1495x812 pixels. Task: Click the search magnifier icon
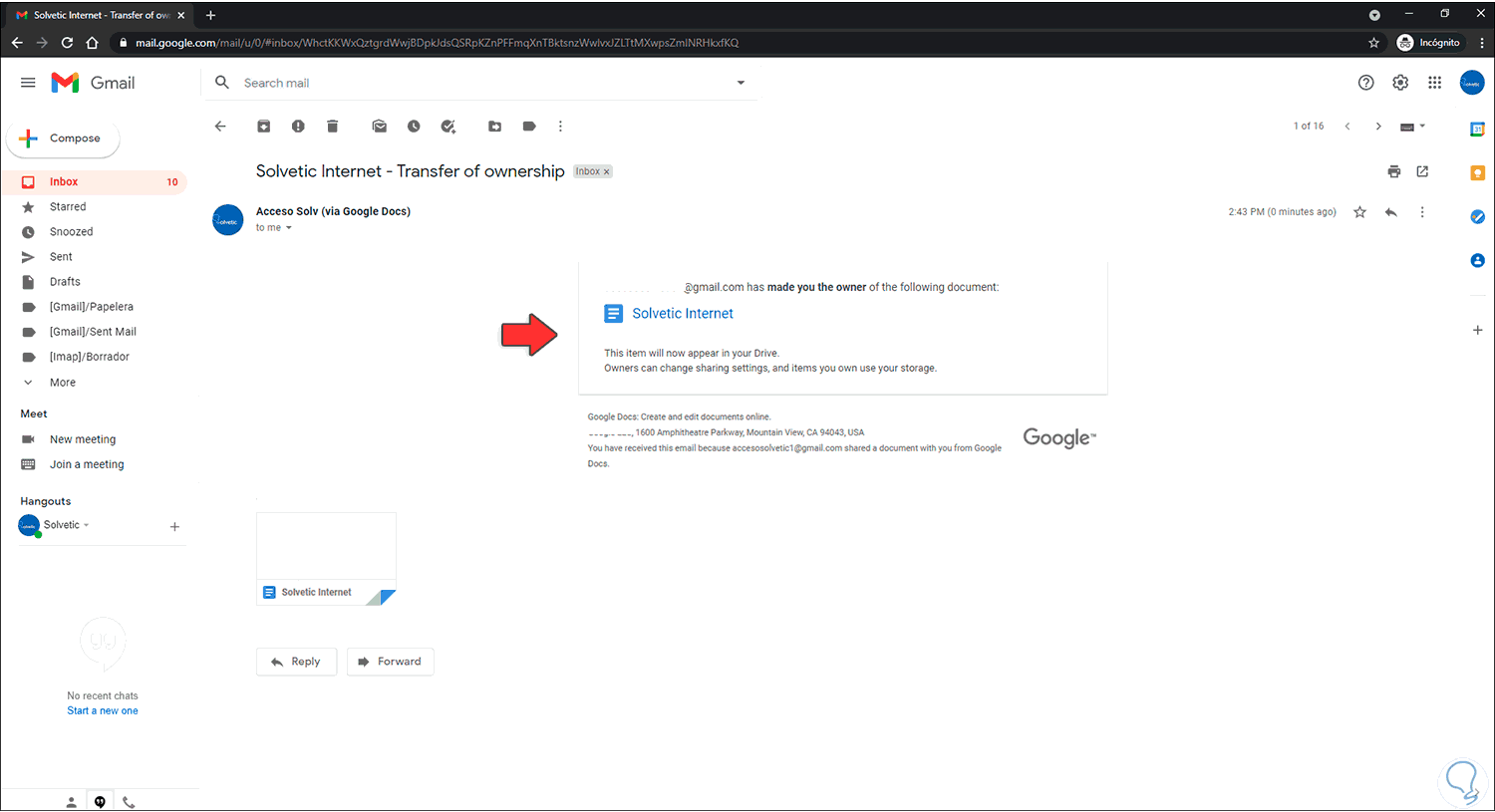[x=222, y=83]
